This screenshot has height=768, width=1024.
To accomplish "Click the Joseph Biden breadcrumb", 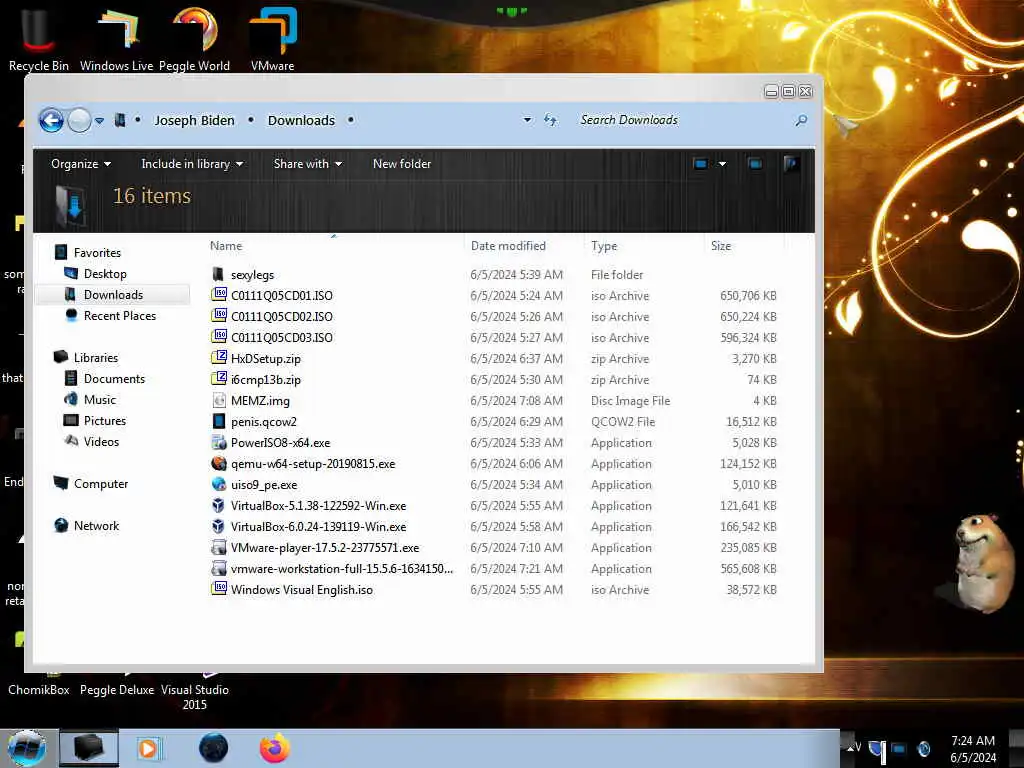I will pos(194,120).
